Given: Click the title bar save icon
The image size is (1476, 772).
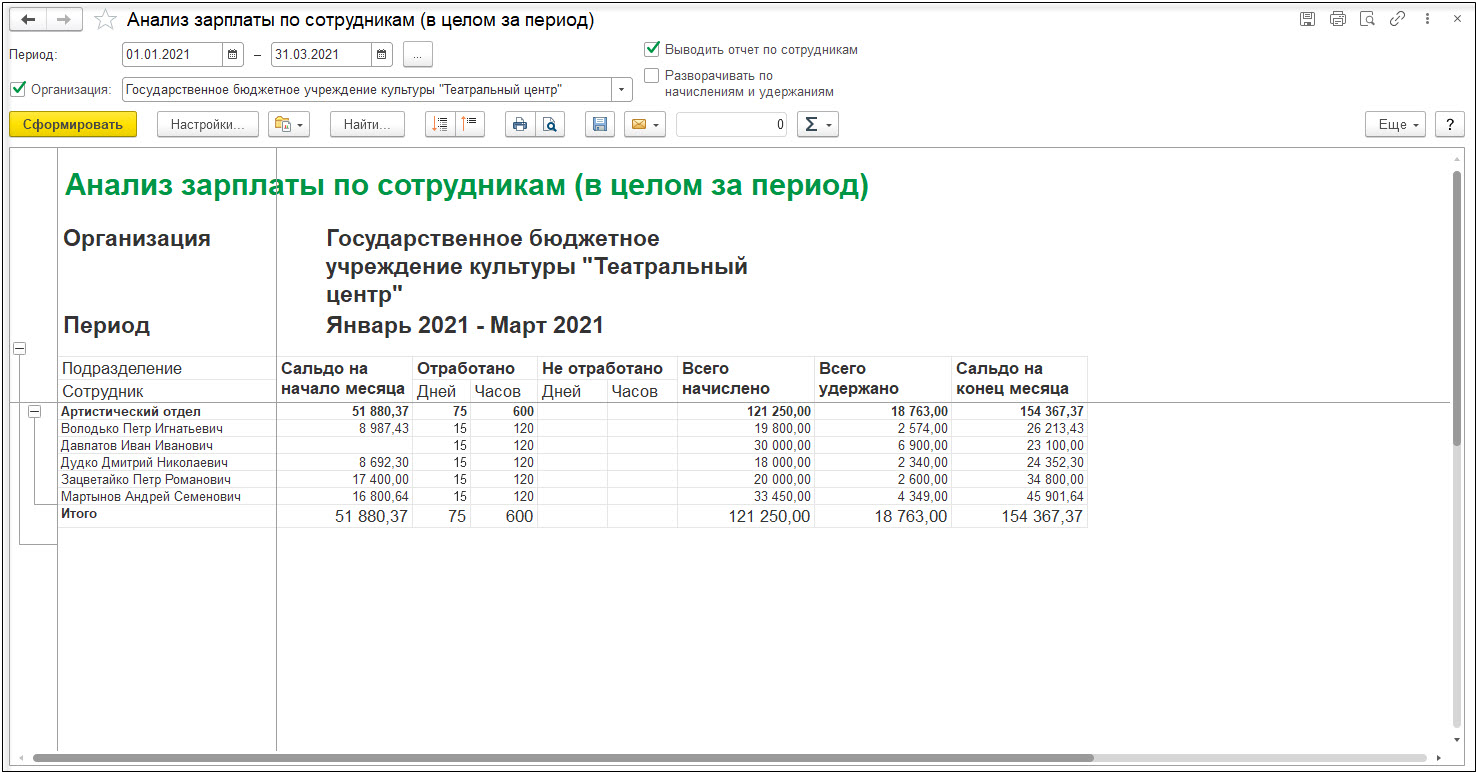Looking at the screenshot, I should point(1307,19).
